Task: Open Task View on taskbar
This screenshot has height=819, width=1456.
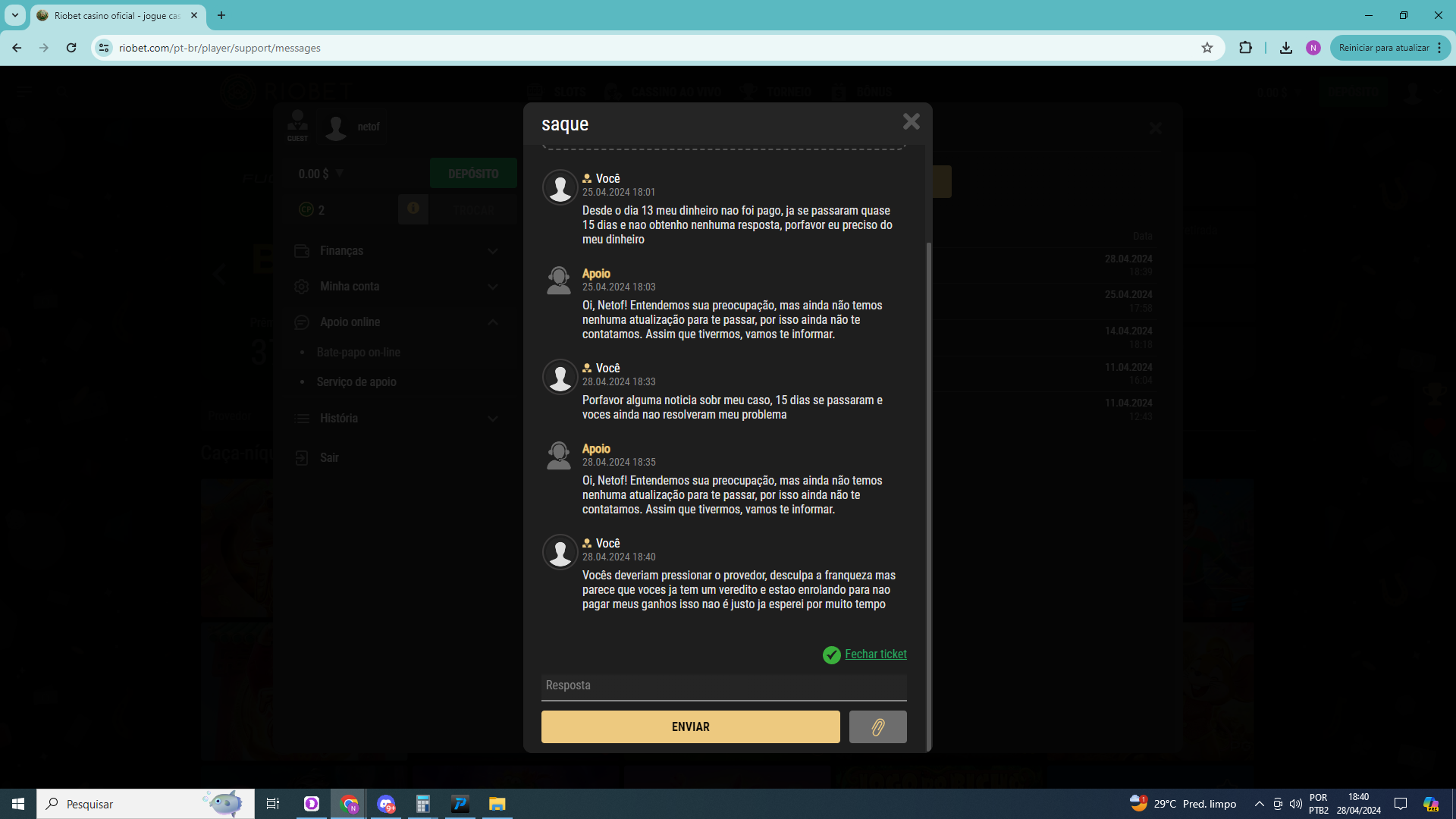Action: pos(273,804)
